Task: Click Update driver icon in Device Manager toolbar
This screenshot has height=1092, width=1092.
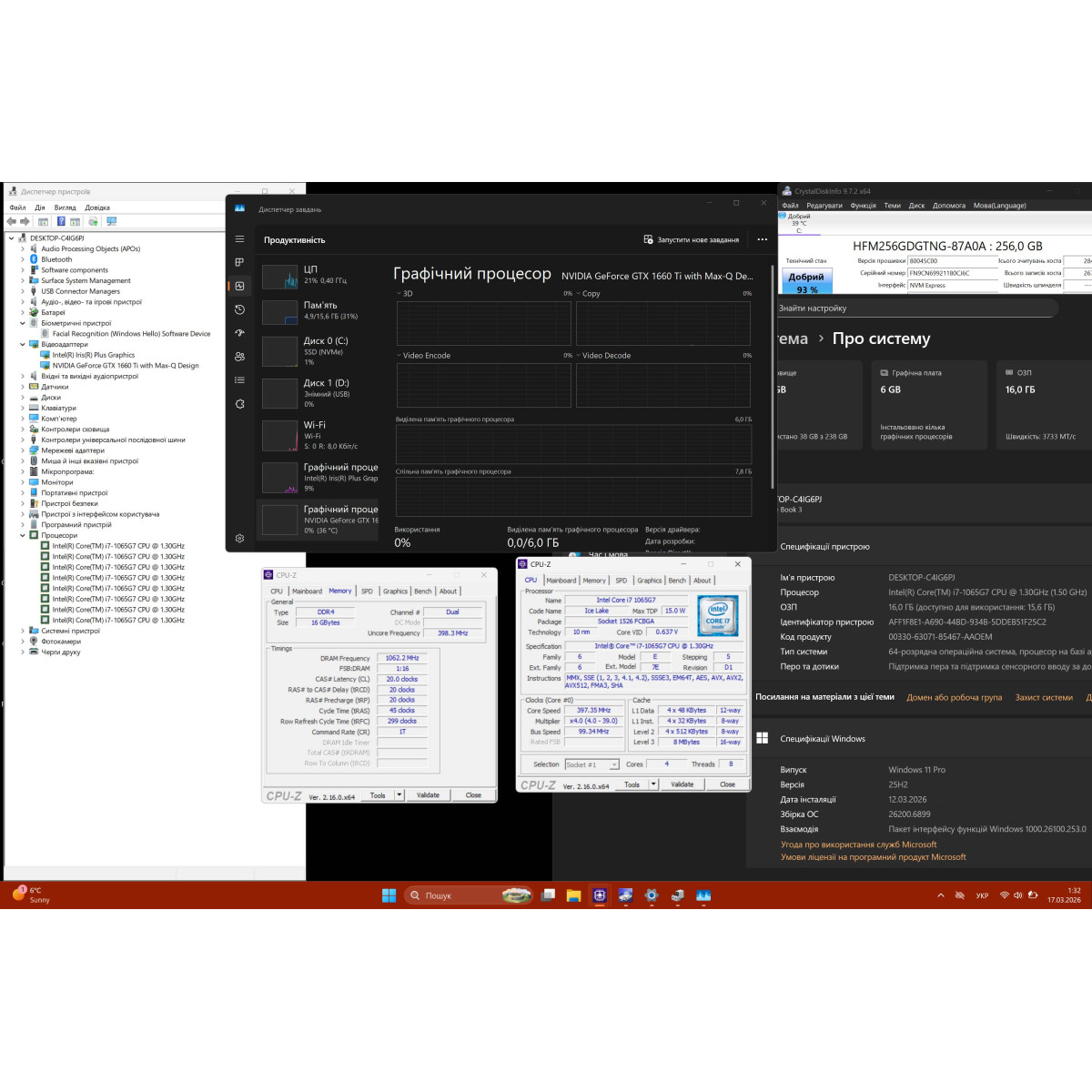Action: click(x=93, y=221)
